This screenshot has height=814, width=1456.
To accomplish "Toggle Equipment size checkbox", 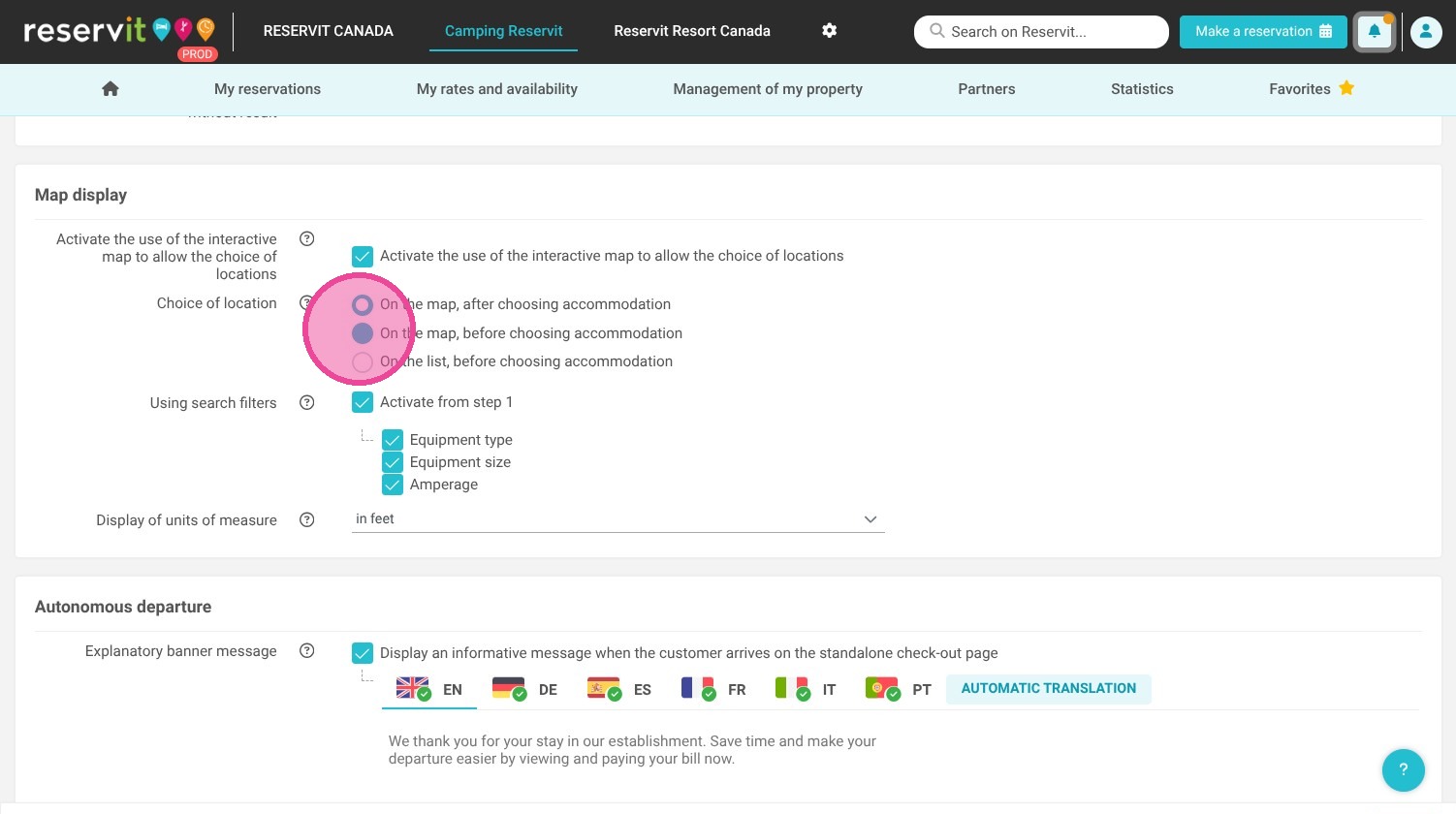I will point(393,462).
